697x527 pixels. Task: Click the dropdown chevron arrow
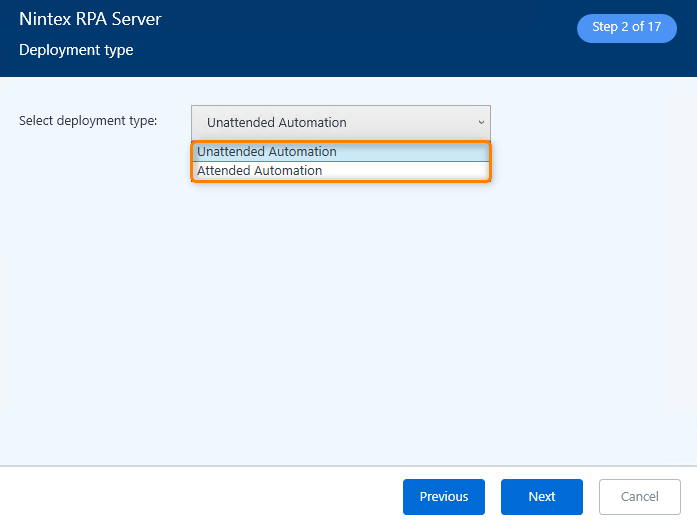coord(480,122)
